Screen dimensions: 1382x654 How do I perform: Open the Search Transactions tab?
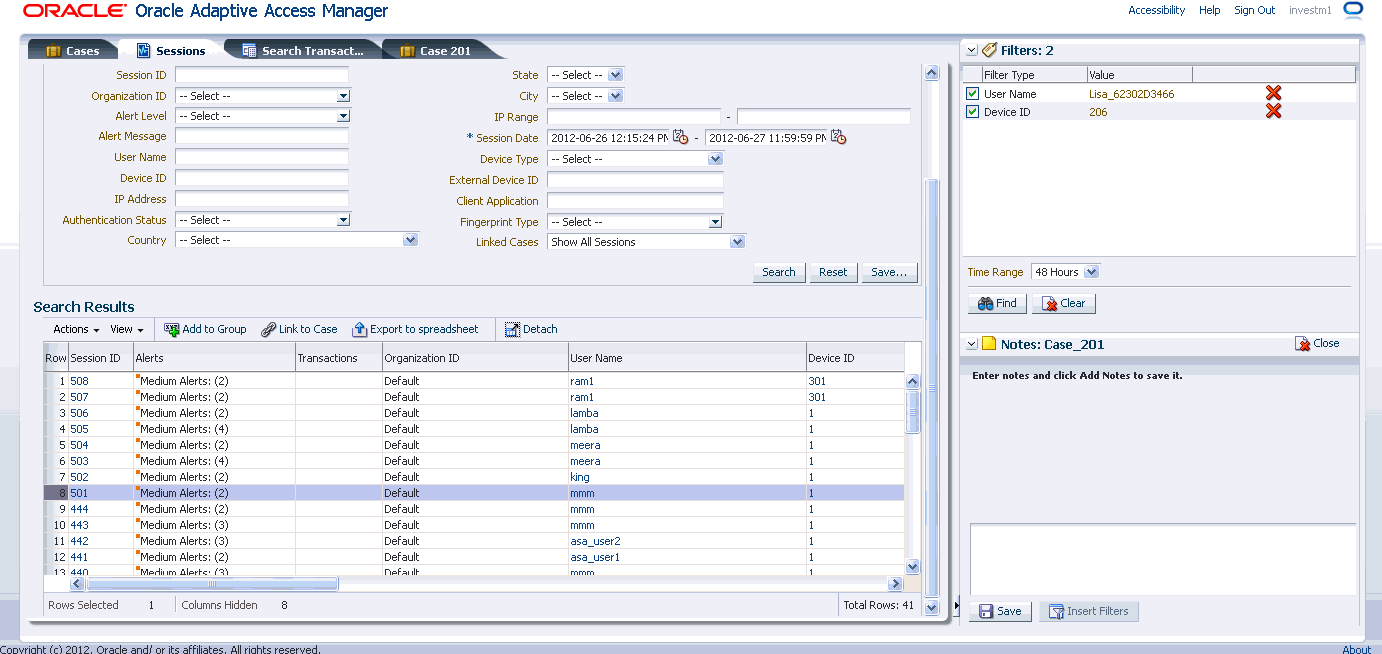point(302,51)
